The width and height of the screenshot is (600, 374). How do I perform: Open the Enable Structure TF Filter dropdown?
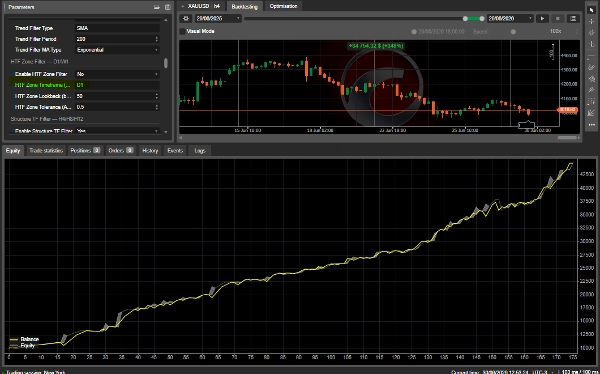[117, 131]
